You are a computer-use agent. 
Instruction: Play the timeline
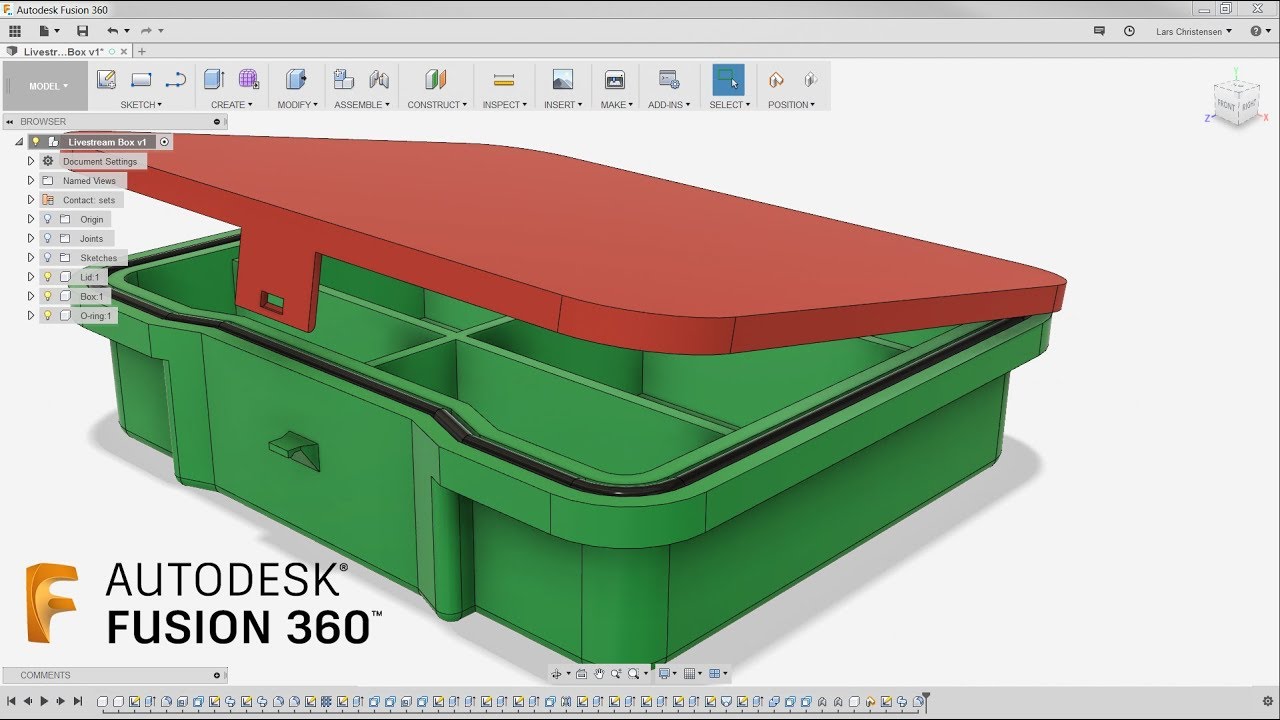[x=44, y=701]
